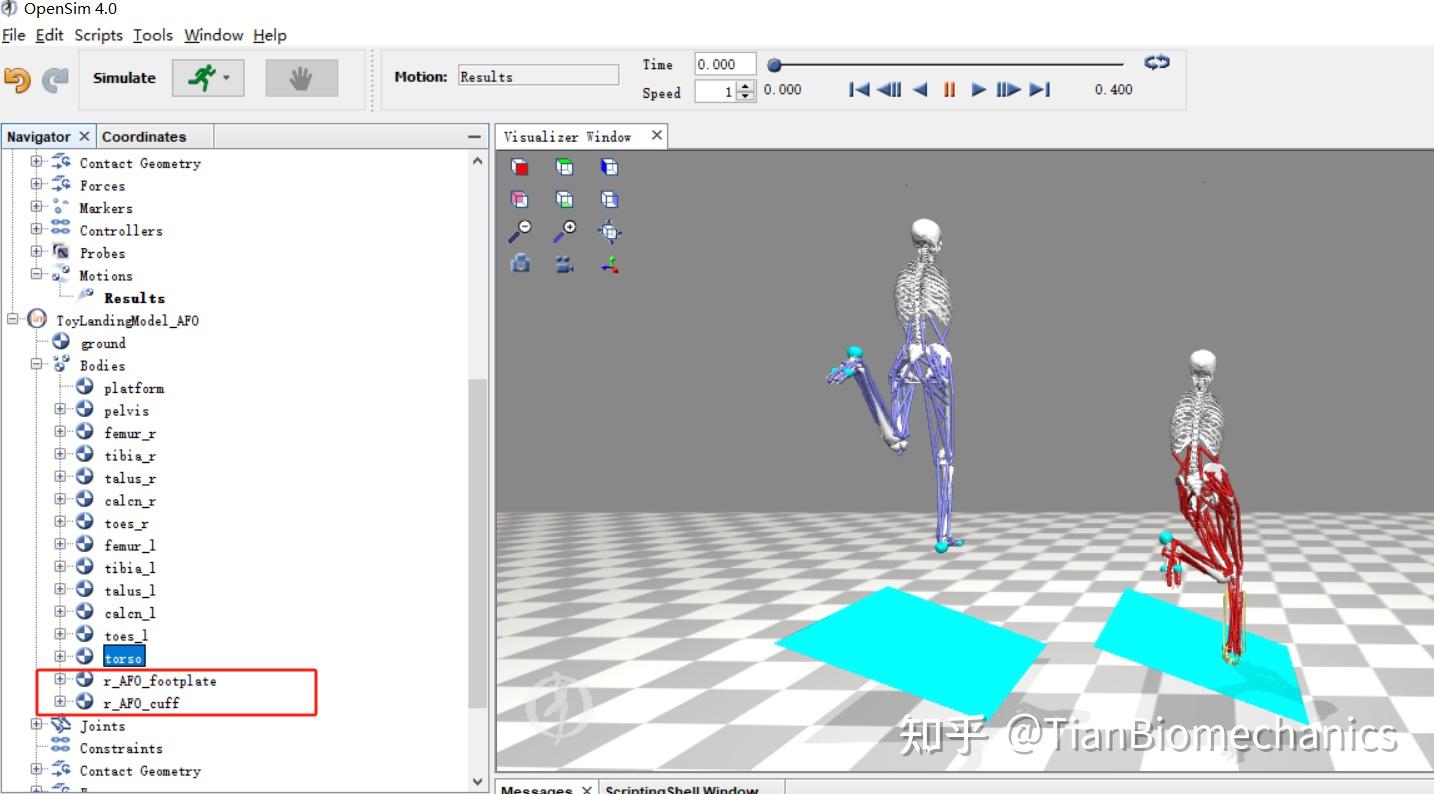Minimize the Navigator panel
1434x794 pixels.
point(474,137)
